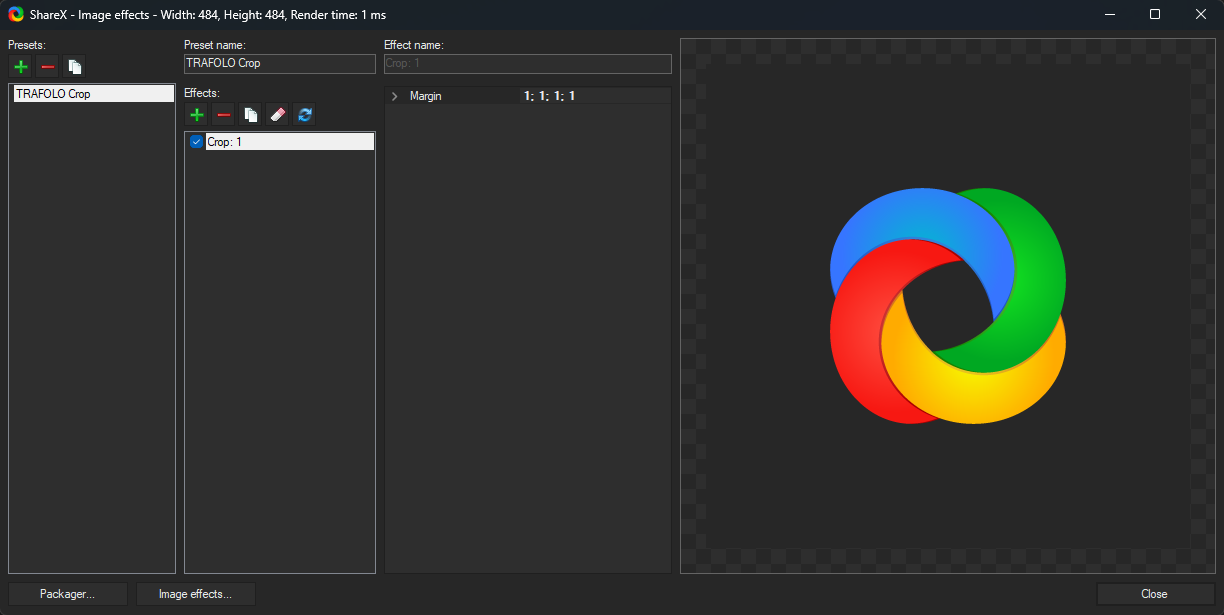Select the TRAFOLO Crop preset
Screen dimensions: 1224x615
[92, 94]
